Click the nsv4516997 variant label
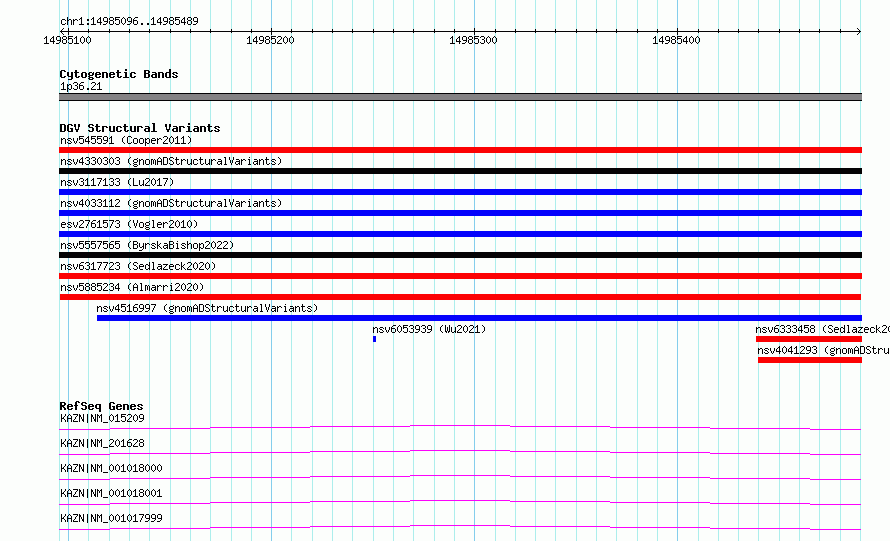 click(207, 308)
